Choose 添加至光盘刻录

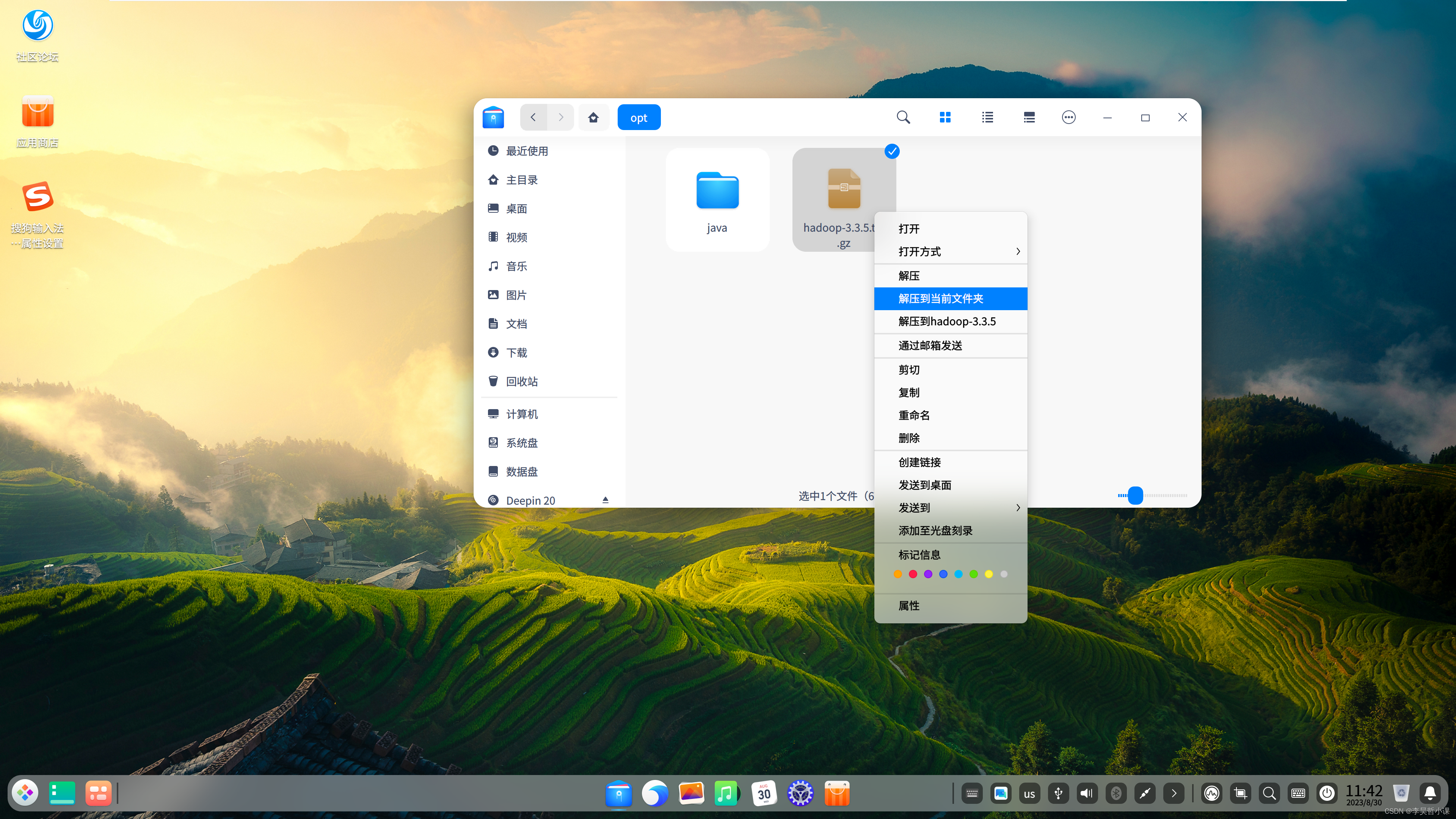coord(951,531)
